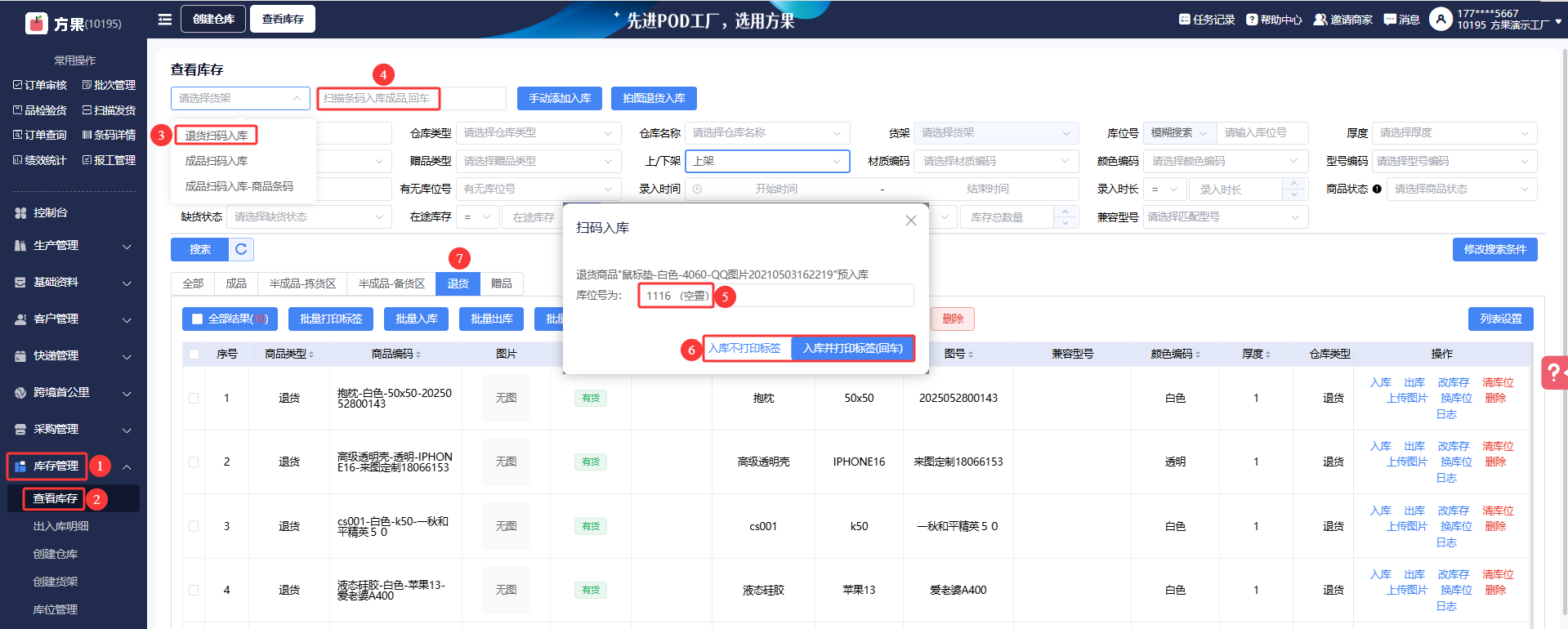
Task: Click the 生产管理 sidebar icon
Action: (20, 245)
